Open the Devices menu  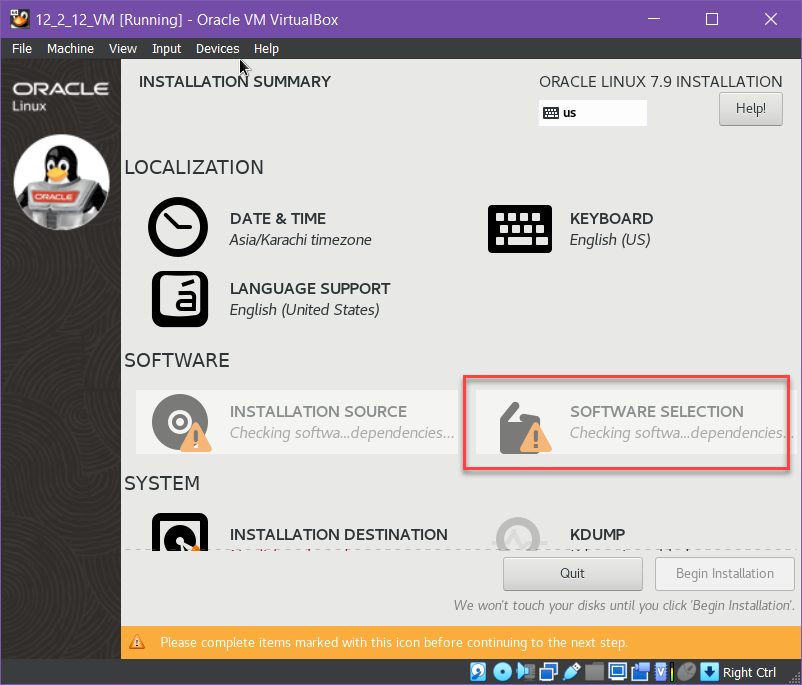217,48
